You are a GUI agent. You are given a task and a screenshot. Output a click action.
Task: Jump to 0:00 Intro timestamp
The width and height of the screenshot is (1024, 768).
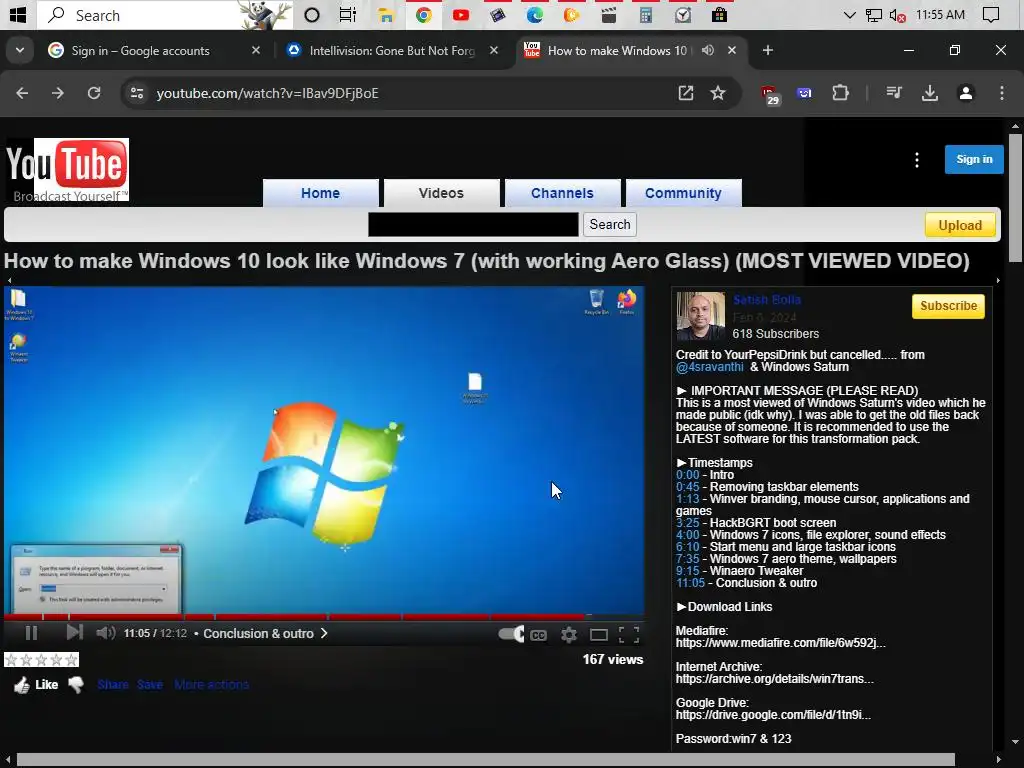coord(687,475)
